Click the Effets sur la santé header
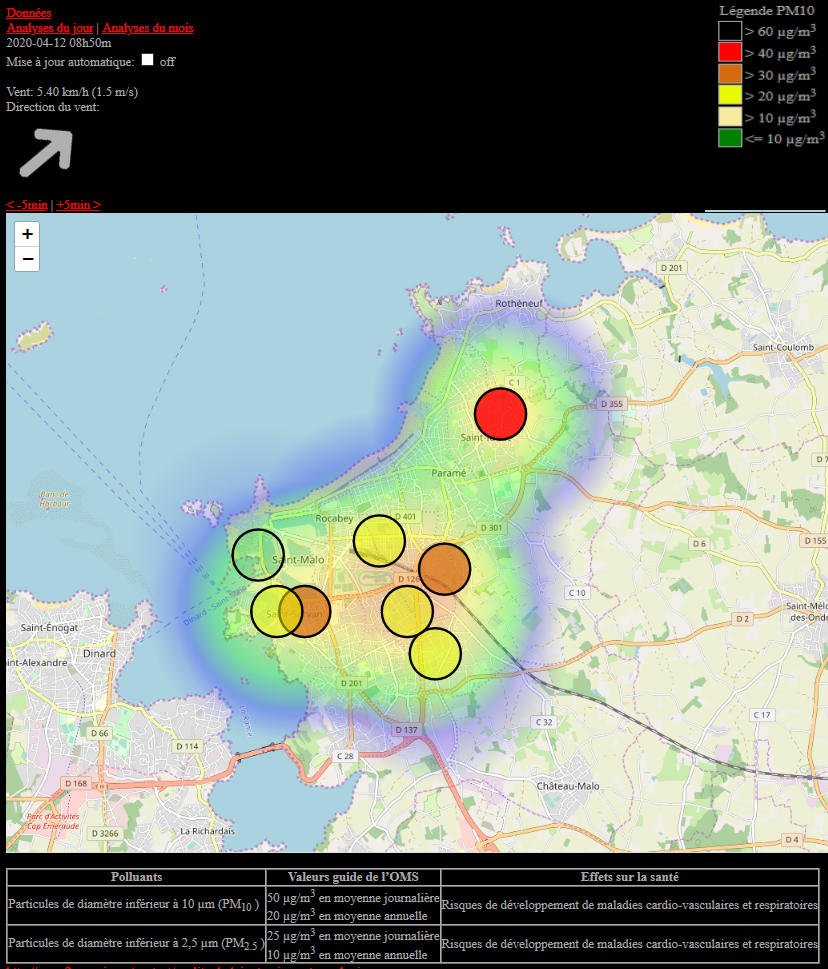Image resolution: width=828 pixels, height=969 pixels. (630, 877)
